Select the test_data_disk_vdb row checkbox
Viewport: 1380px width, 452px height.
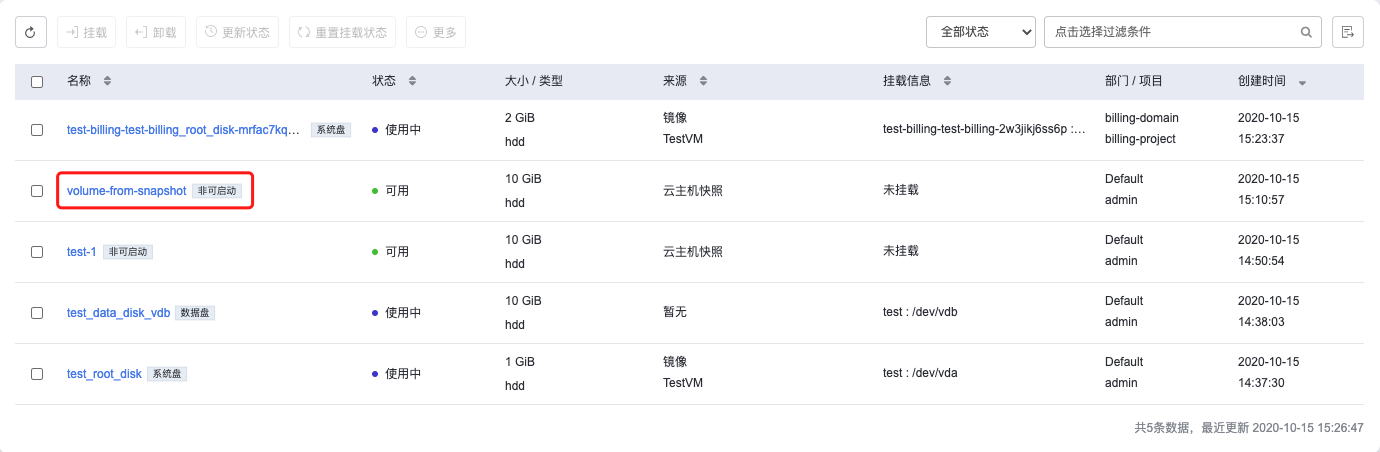click(37, 312)
